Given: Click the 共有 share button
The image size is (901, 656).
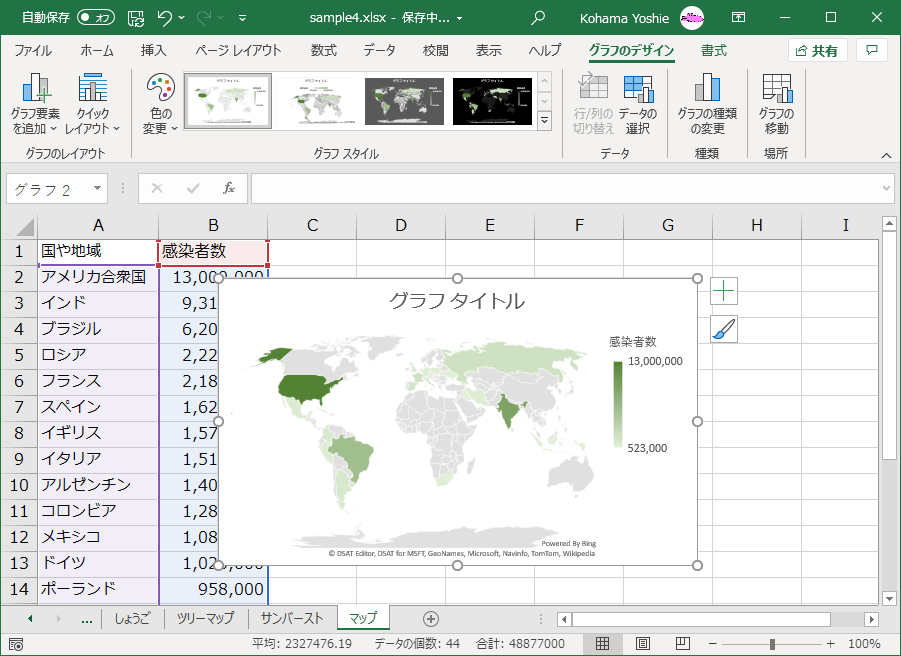Looking at the screenshot, I should pos(817,51).
